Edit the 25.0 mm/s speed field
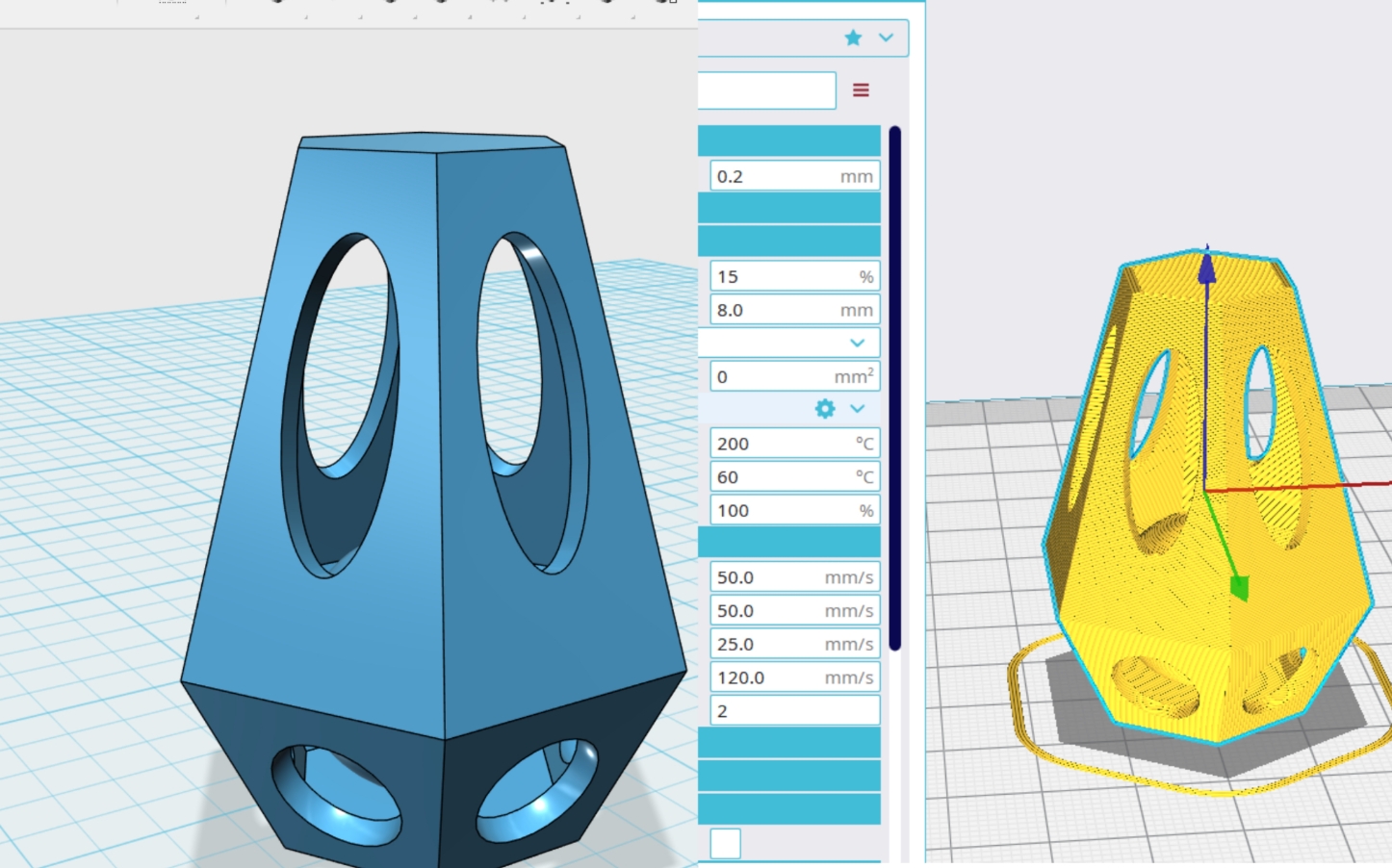This screenshot has width=1392, height=868. coord(795,644)
